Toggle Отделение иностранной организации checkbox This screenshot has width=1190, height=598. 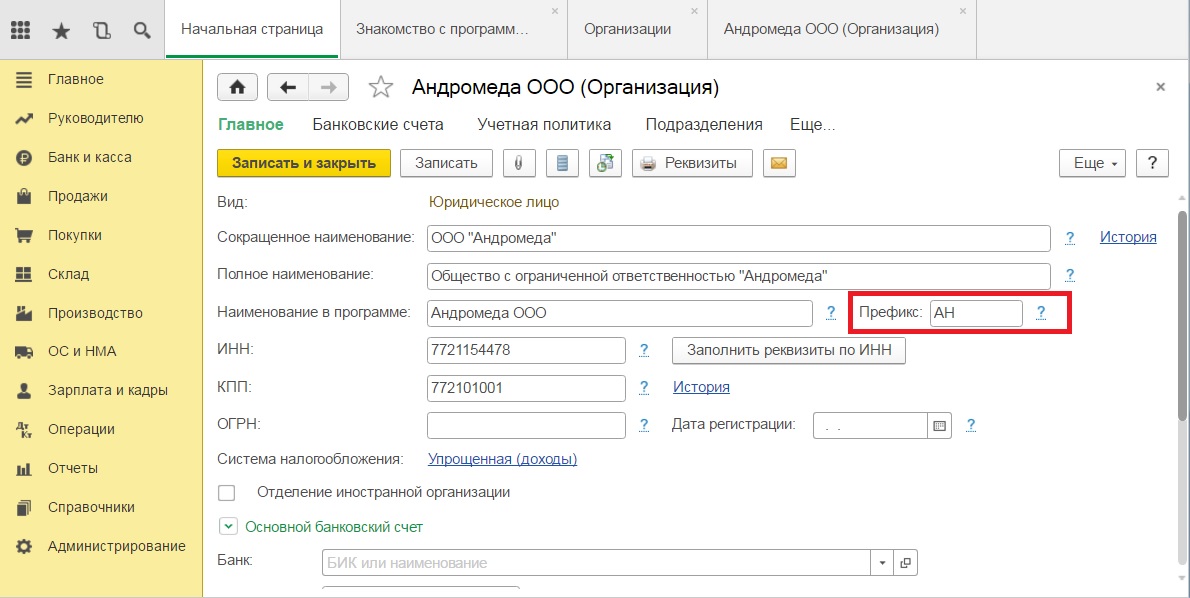click(x=226, y=493)
